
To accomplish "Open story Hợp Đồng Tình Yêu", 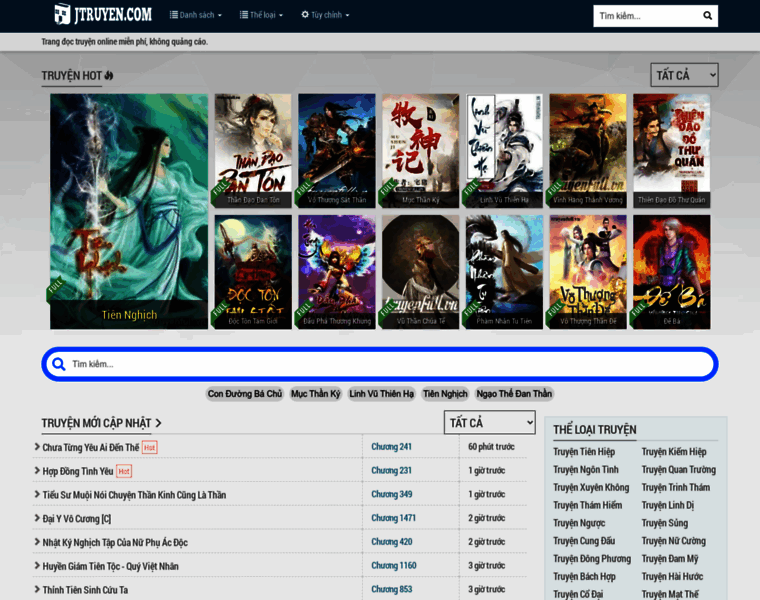I will click(x=78, y=471).
